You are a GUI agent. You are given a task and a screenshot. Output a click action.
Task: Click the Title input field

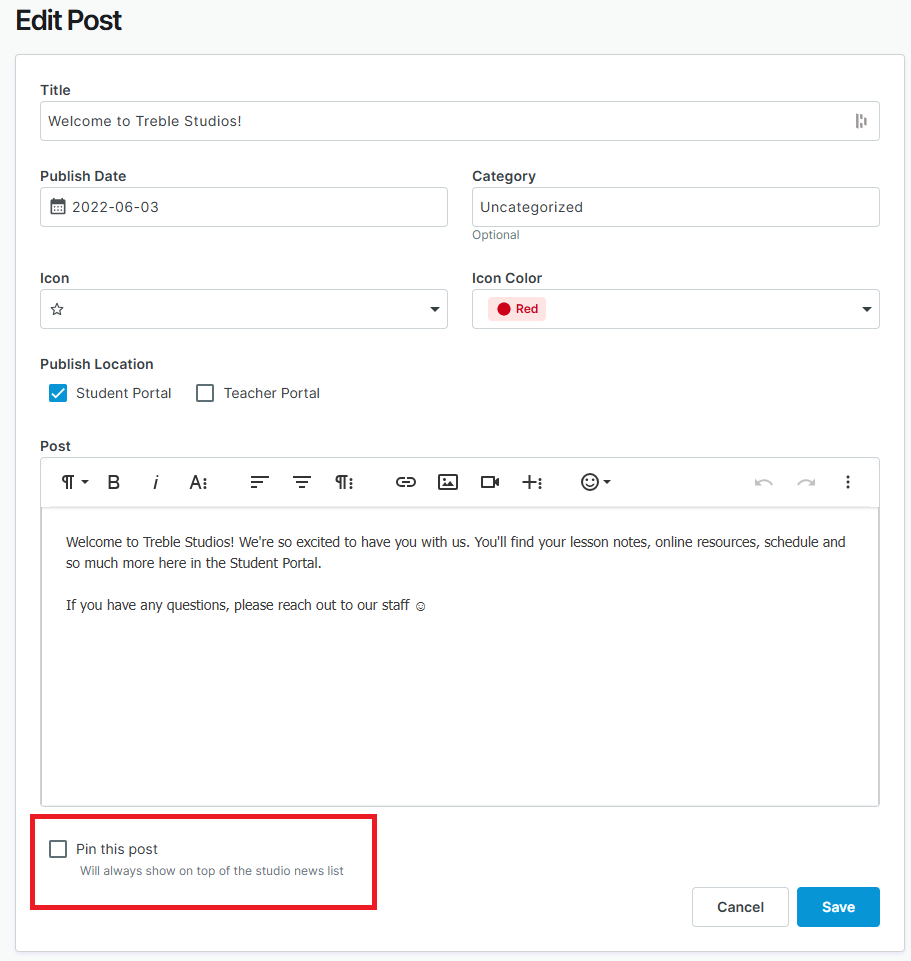tap(460, 121)
